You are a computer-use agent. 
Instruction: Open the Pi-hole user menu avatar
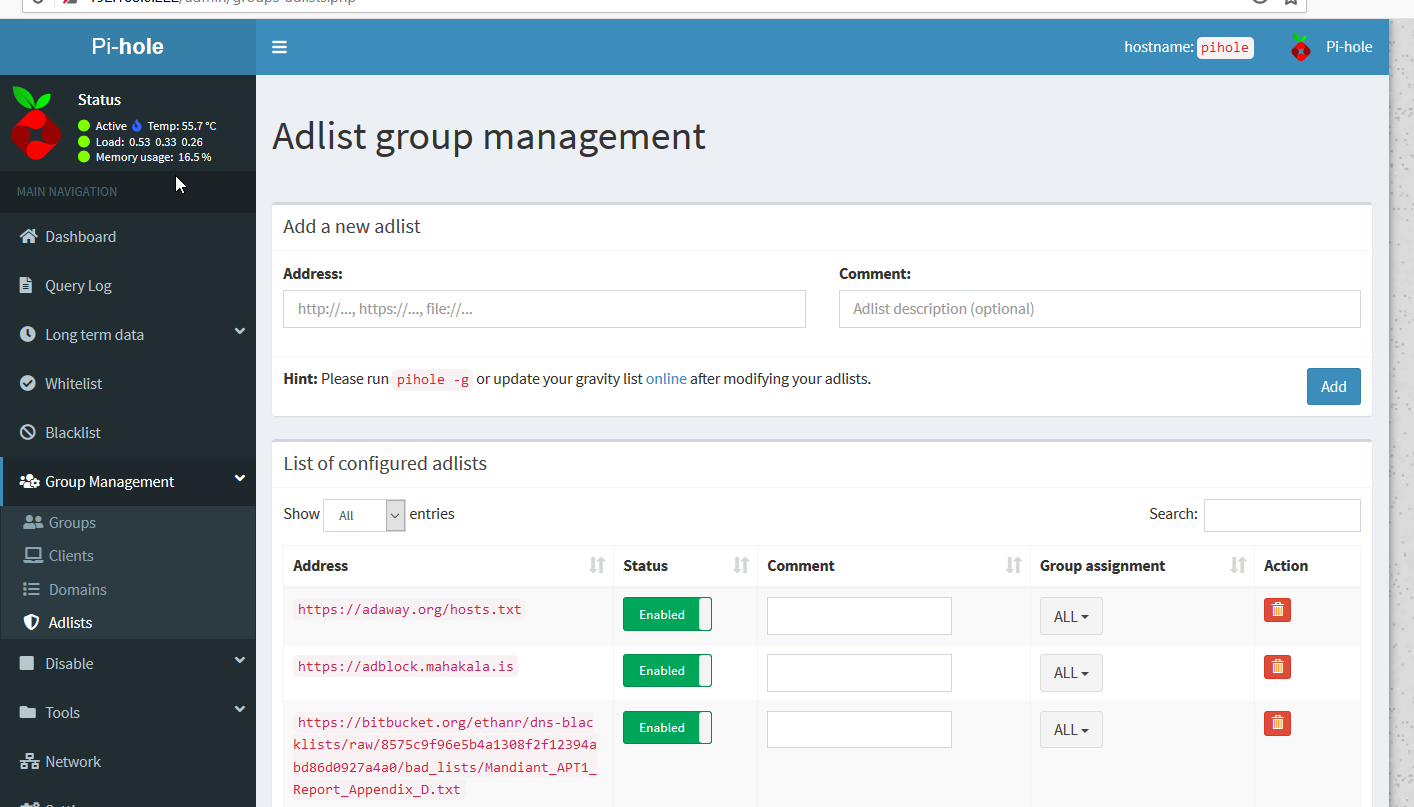(1300, 47)
